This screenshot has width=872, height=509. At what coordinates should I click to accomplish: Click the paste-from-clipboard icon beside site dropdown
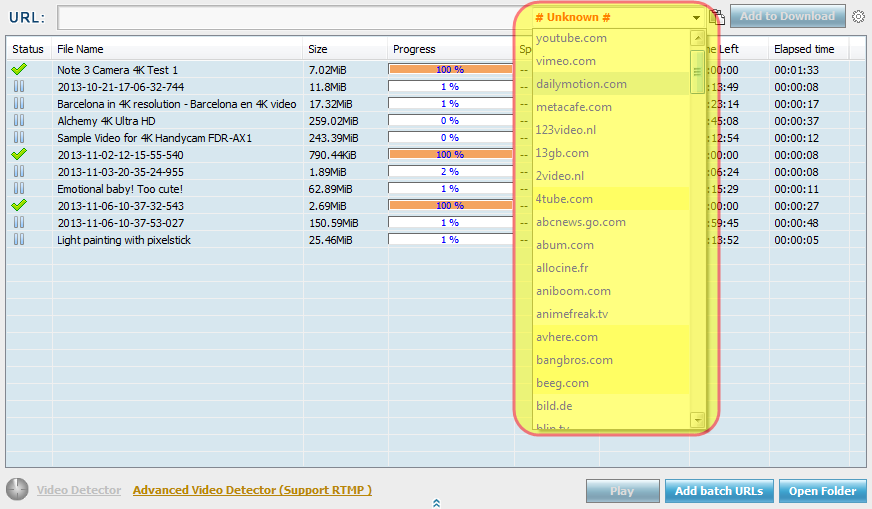click(x=717, y=17)
